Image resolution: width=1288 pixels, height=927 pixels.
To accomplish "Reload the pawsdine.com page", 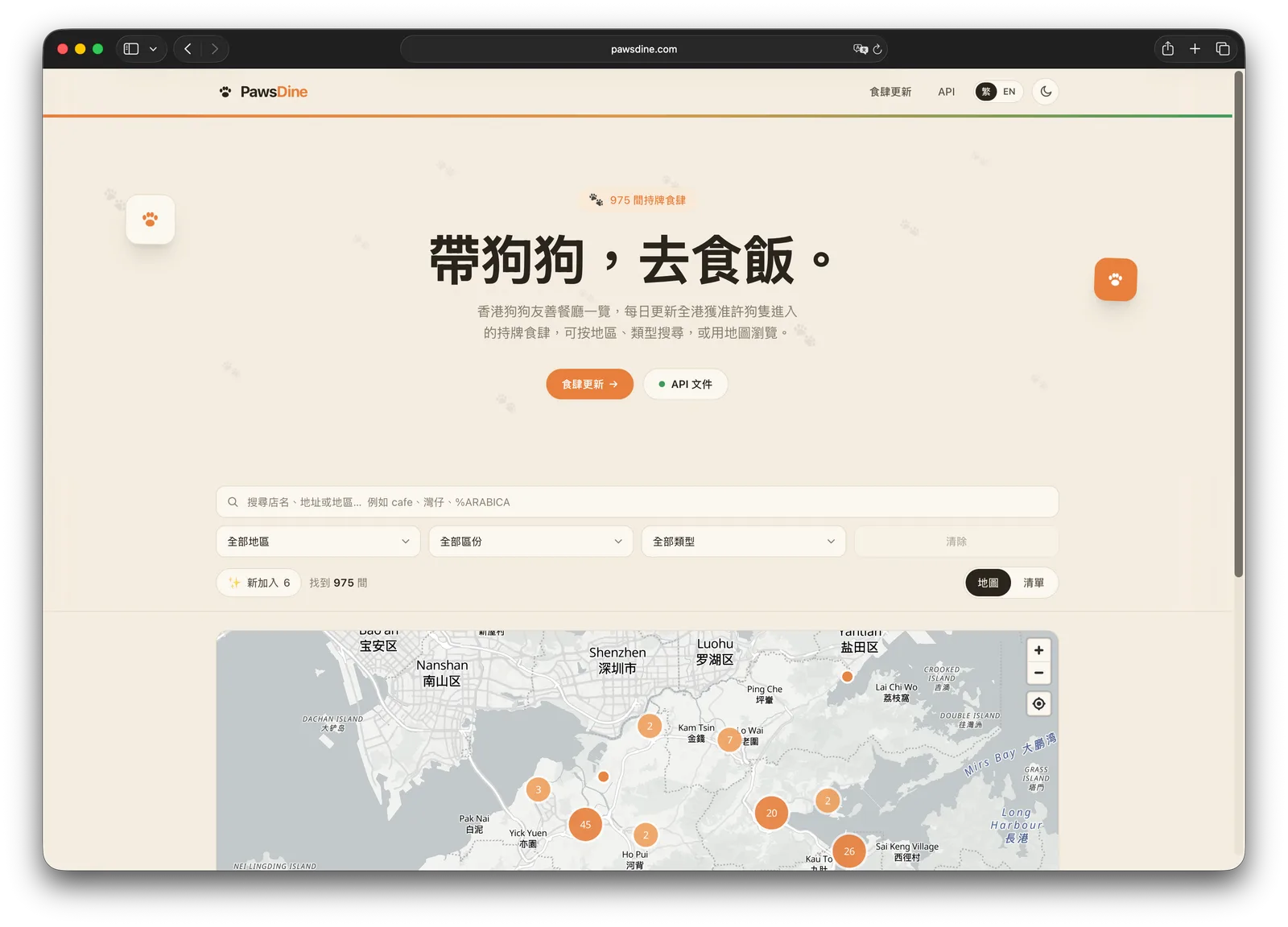I will point(877,49).
